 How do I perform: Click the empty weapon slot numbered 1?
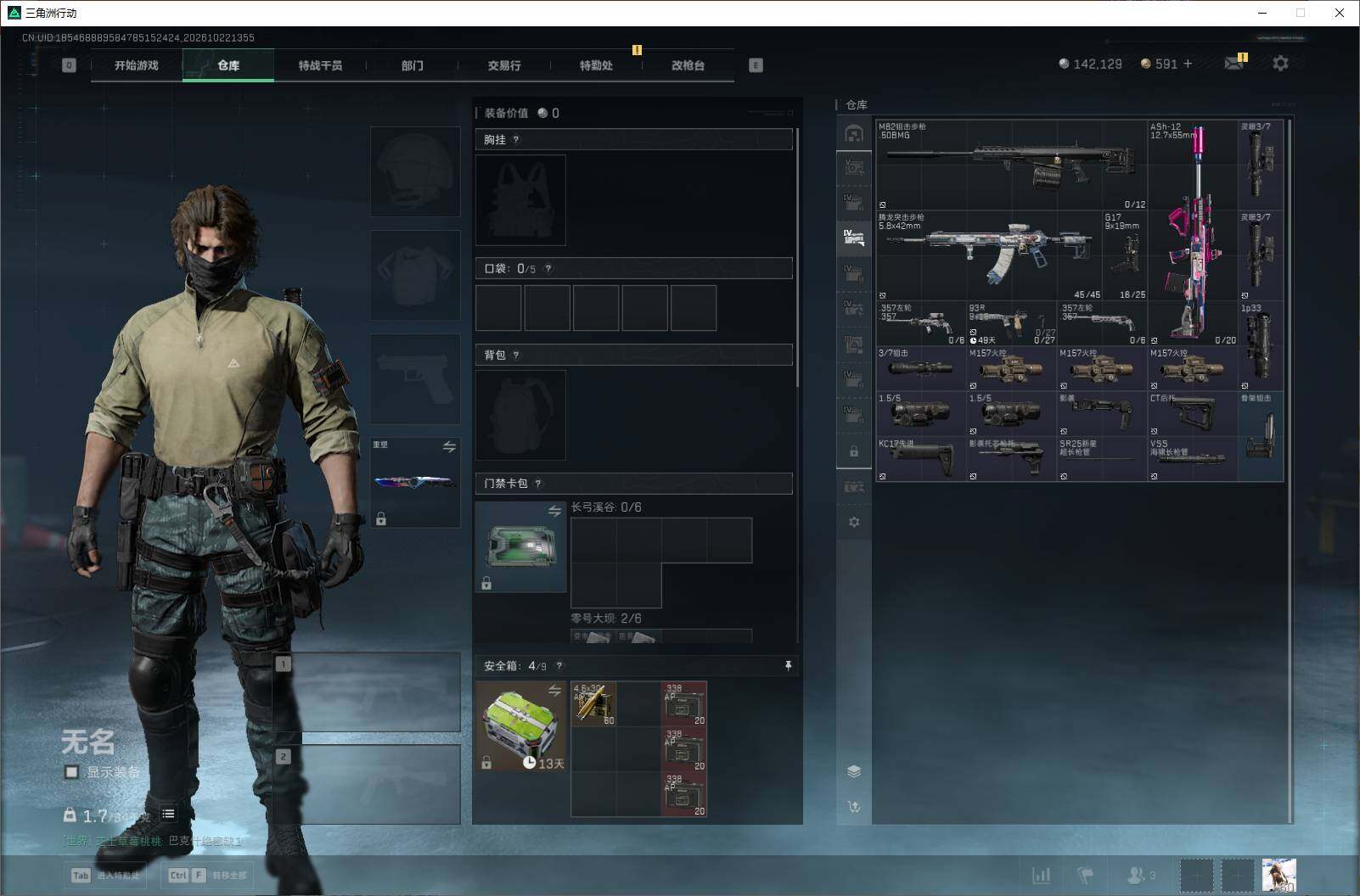click(367, 692)
